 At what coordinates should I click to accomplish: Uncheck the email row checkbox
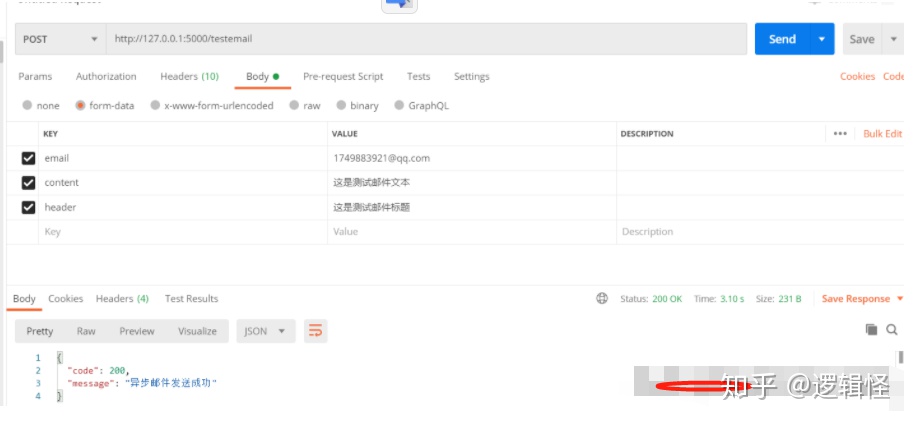[28, 158]
